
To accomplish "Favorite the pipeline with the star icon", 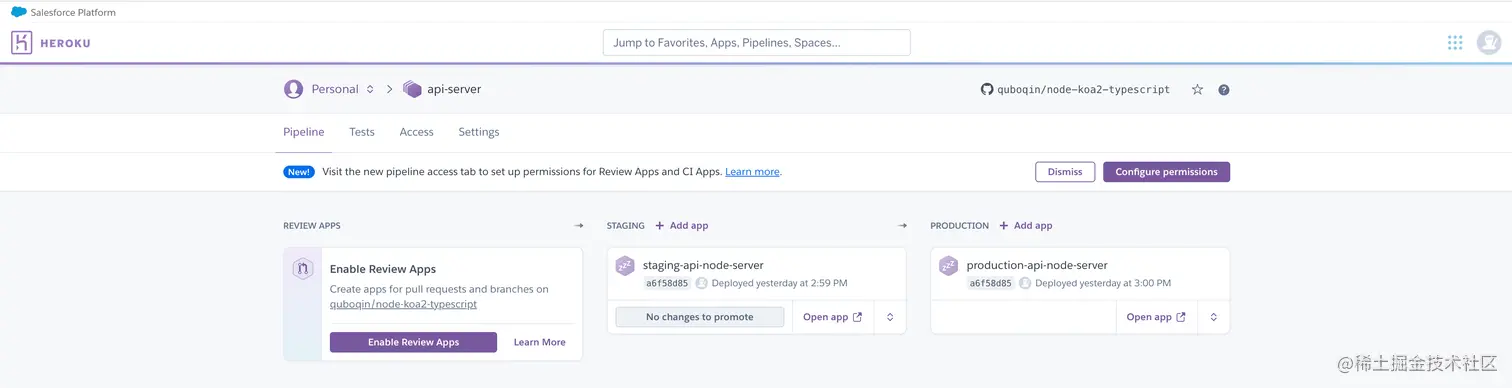I will 1197,89.
